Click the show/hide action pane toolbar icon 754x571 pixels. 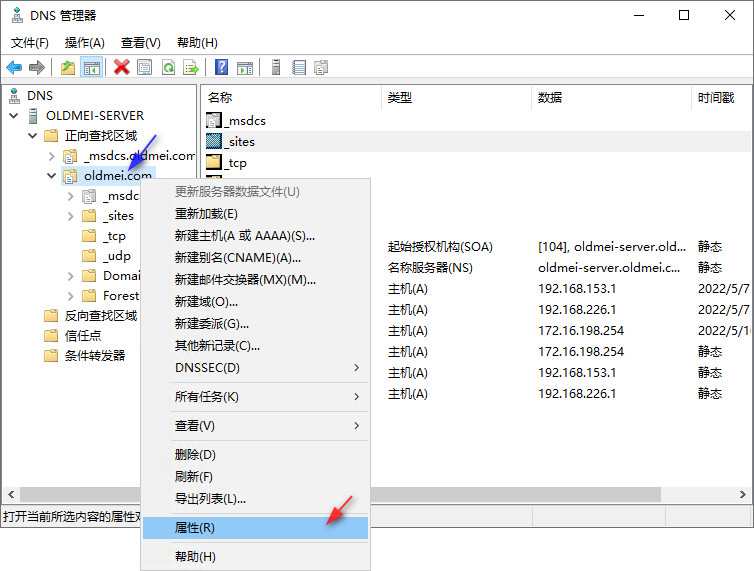pyautogui.click(x=245, y=68)
